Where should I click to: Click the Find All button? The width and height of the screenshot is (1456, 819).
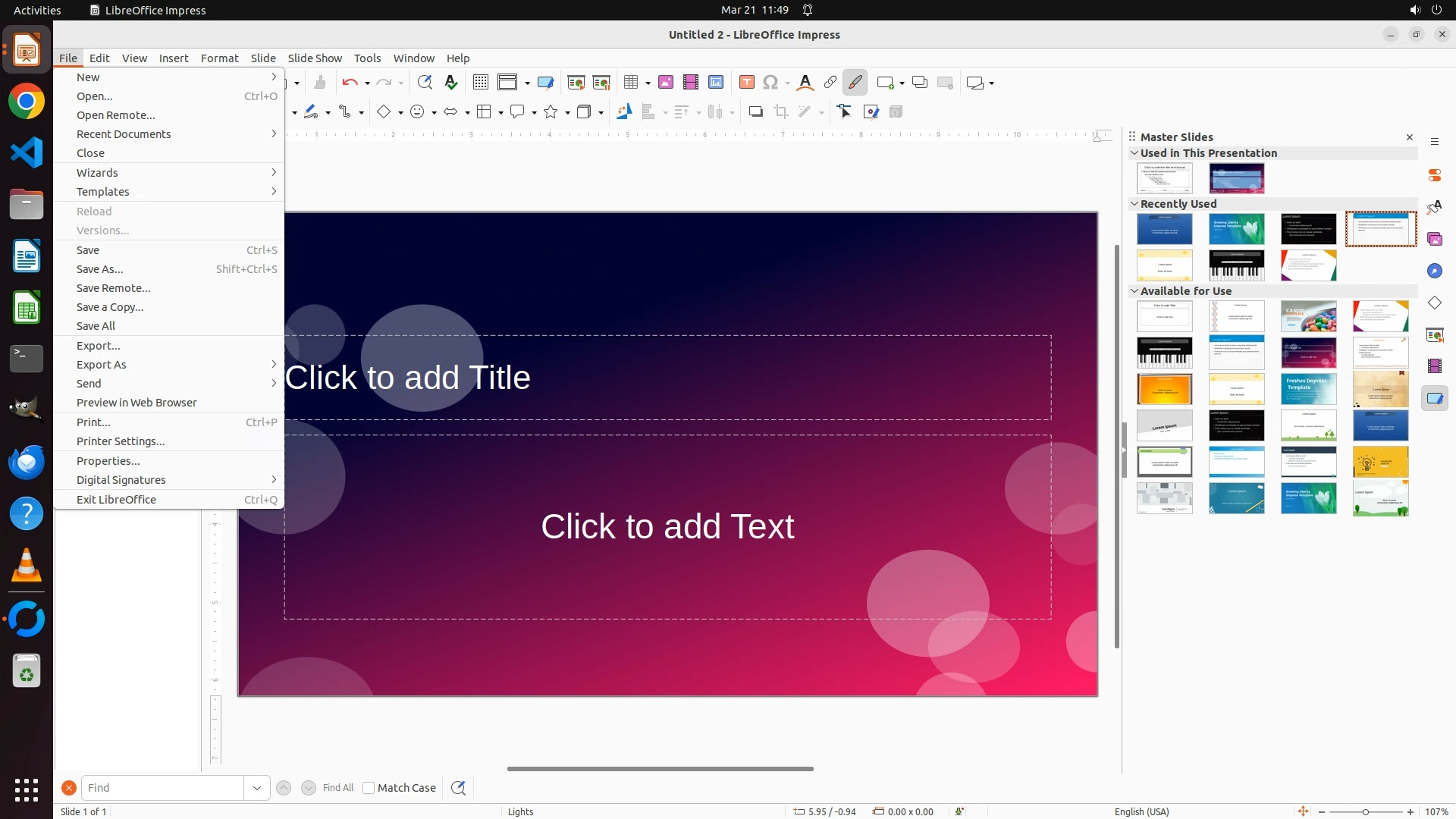338,788
